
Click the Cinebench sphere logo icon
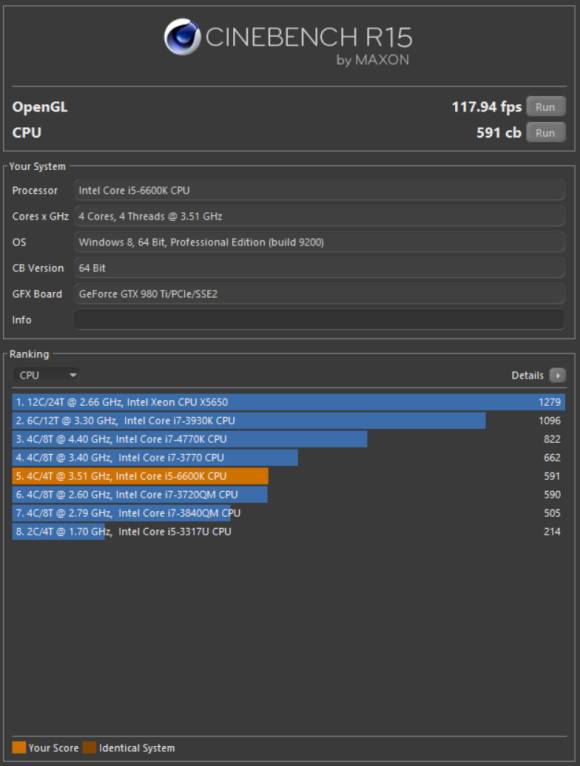point(182,37)
